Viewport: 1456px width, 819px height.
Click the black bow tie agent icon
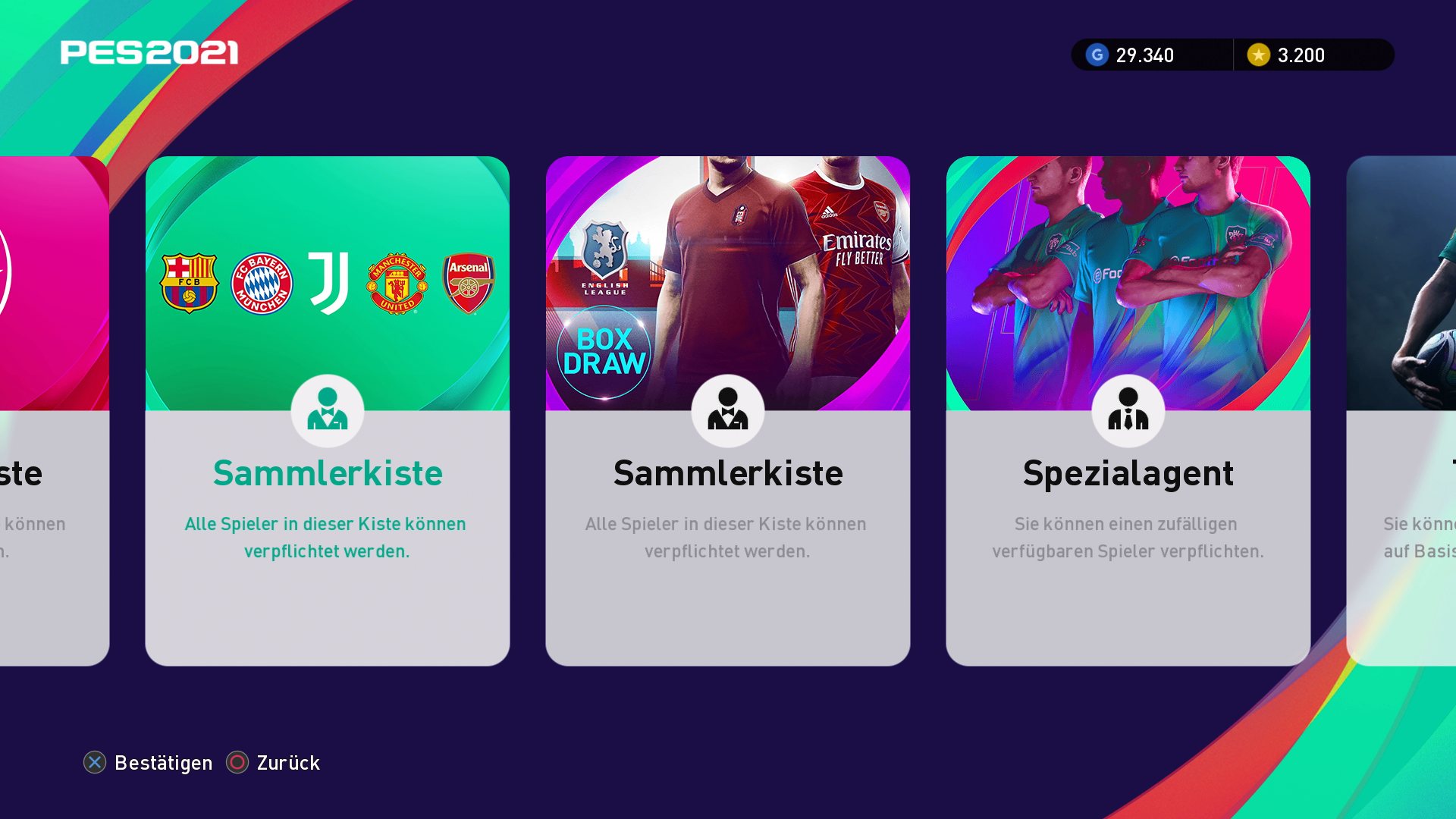point(728,410)
